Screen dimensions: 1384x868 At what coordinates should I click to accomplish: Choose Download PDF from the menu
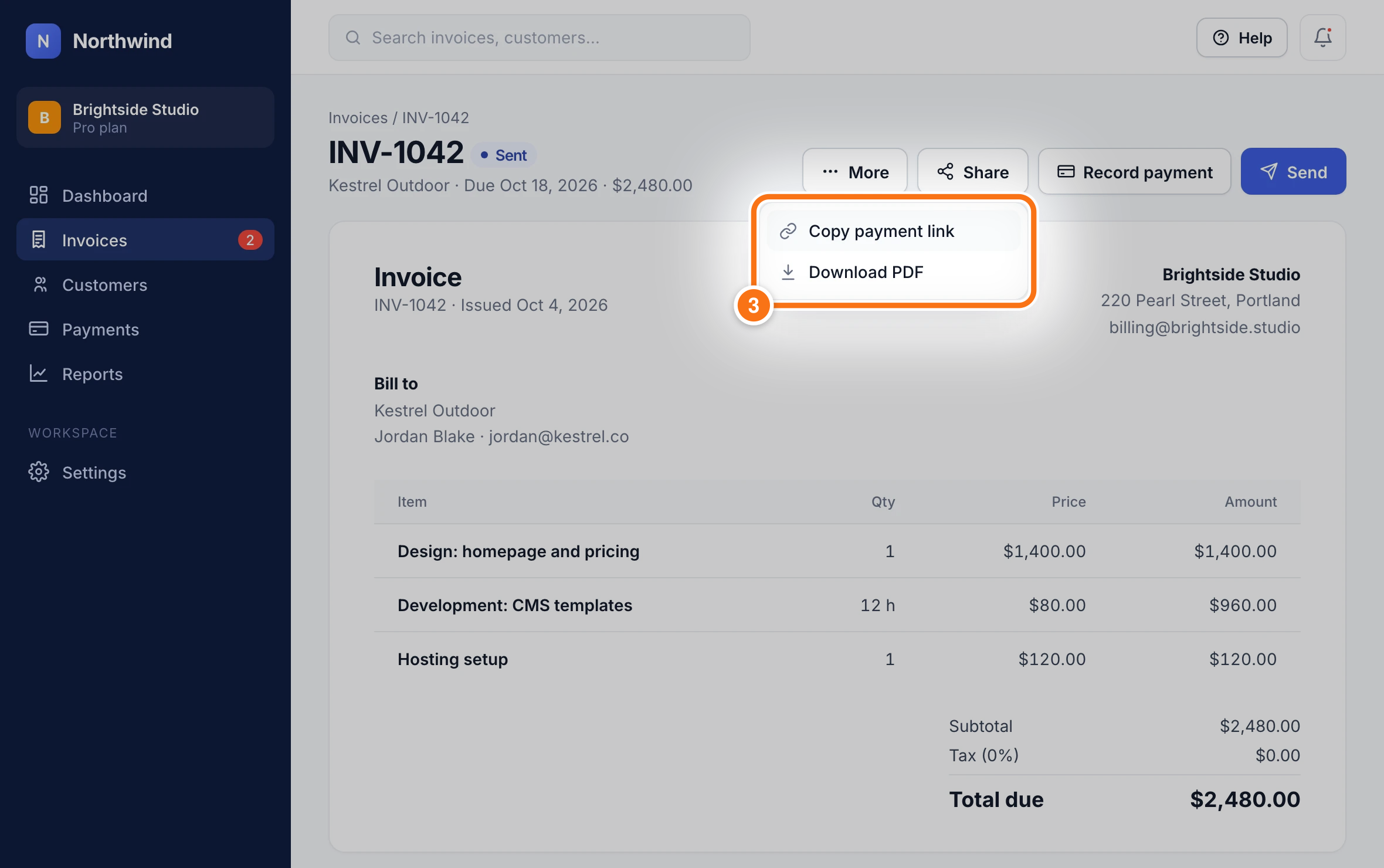[x=893, y=272]
